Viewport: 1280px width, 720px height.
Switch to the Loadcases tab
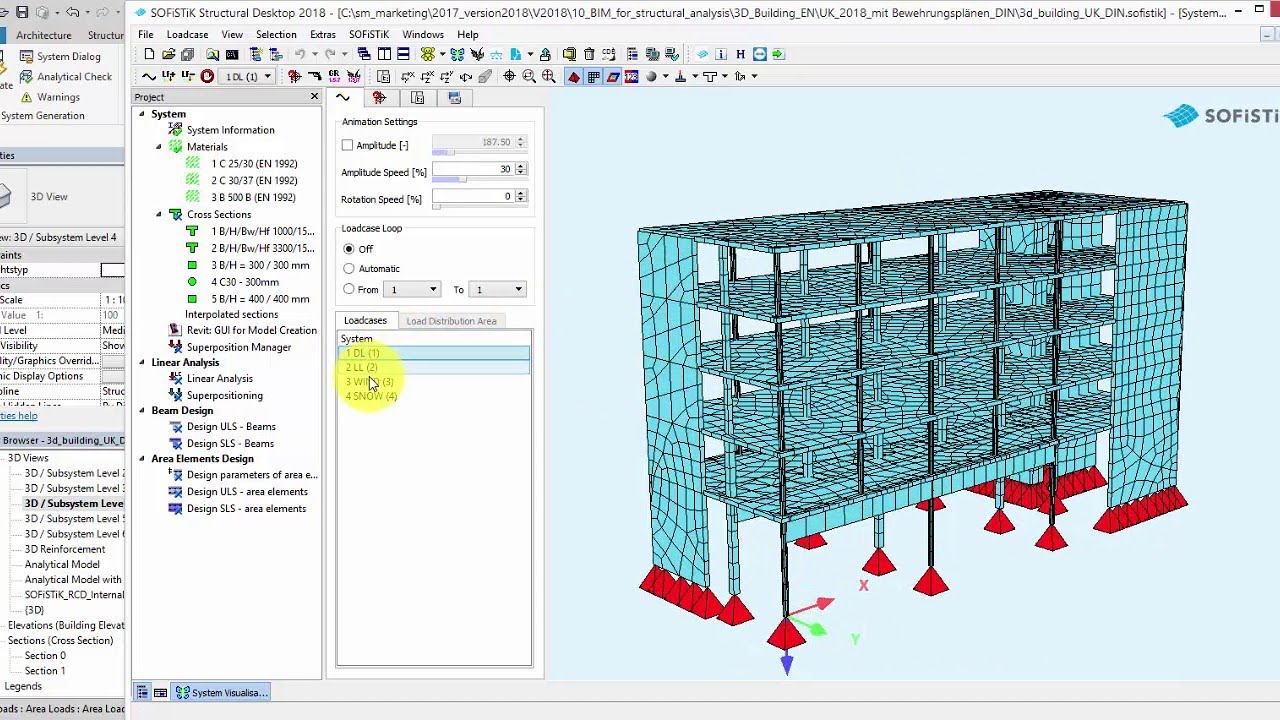click(x=365, y=320)
